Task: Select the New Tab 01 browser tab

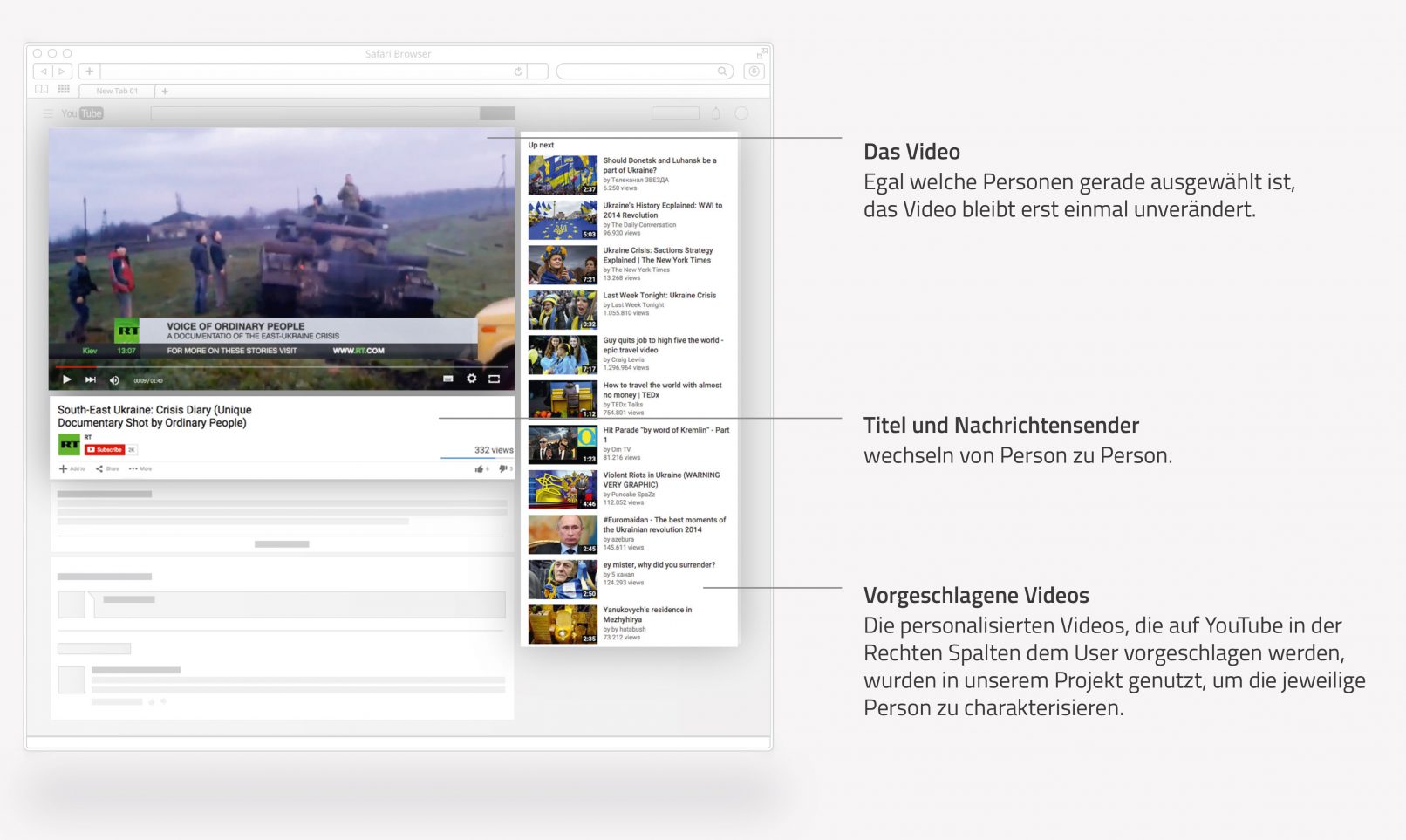Action: 117,91
